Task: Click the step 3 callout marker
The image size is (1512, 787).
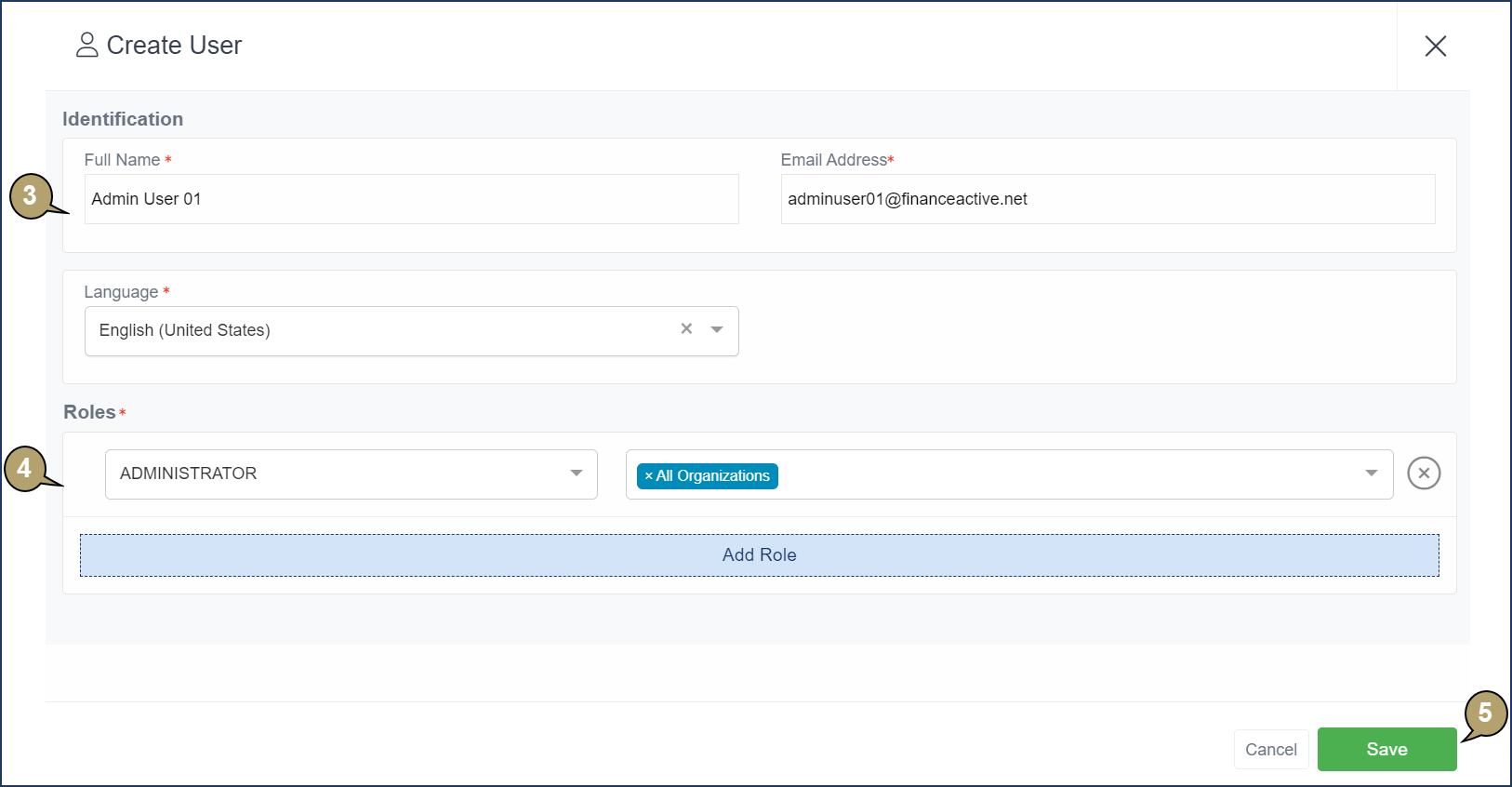Action: click(x=30, y=195)
